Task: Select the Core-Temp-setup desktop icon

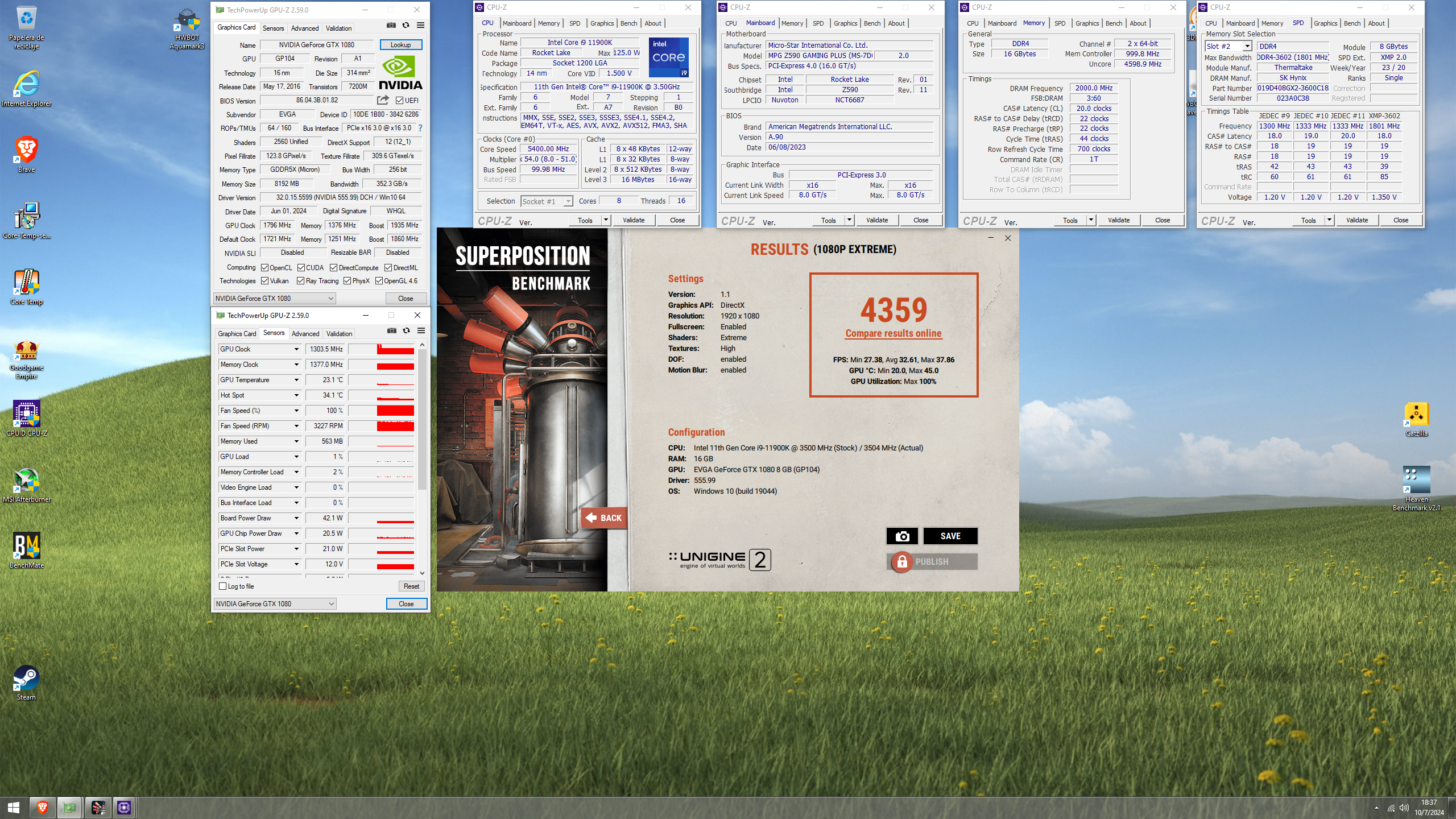Action: 27,221
